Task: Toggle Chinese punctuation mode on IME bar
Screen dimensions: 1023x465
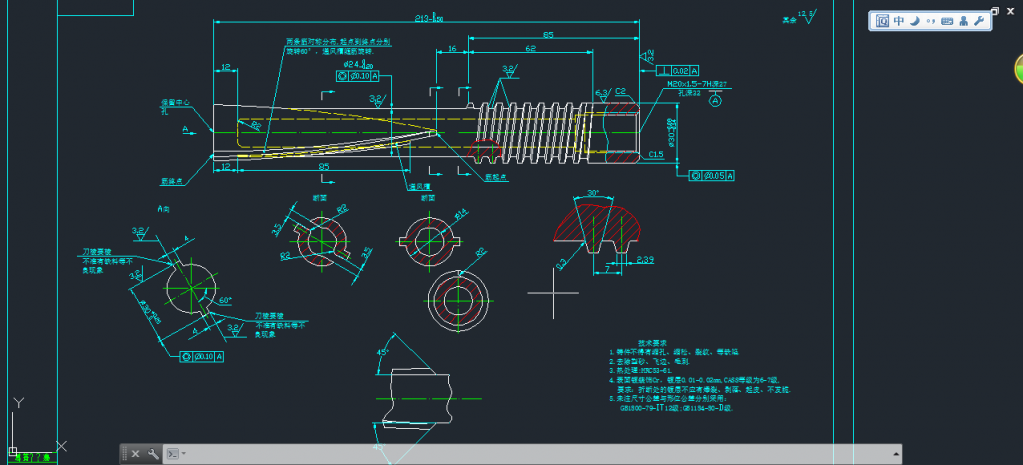Action: coord(930,21)
